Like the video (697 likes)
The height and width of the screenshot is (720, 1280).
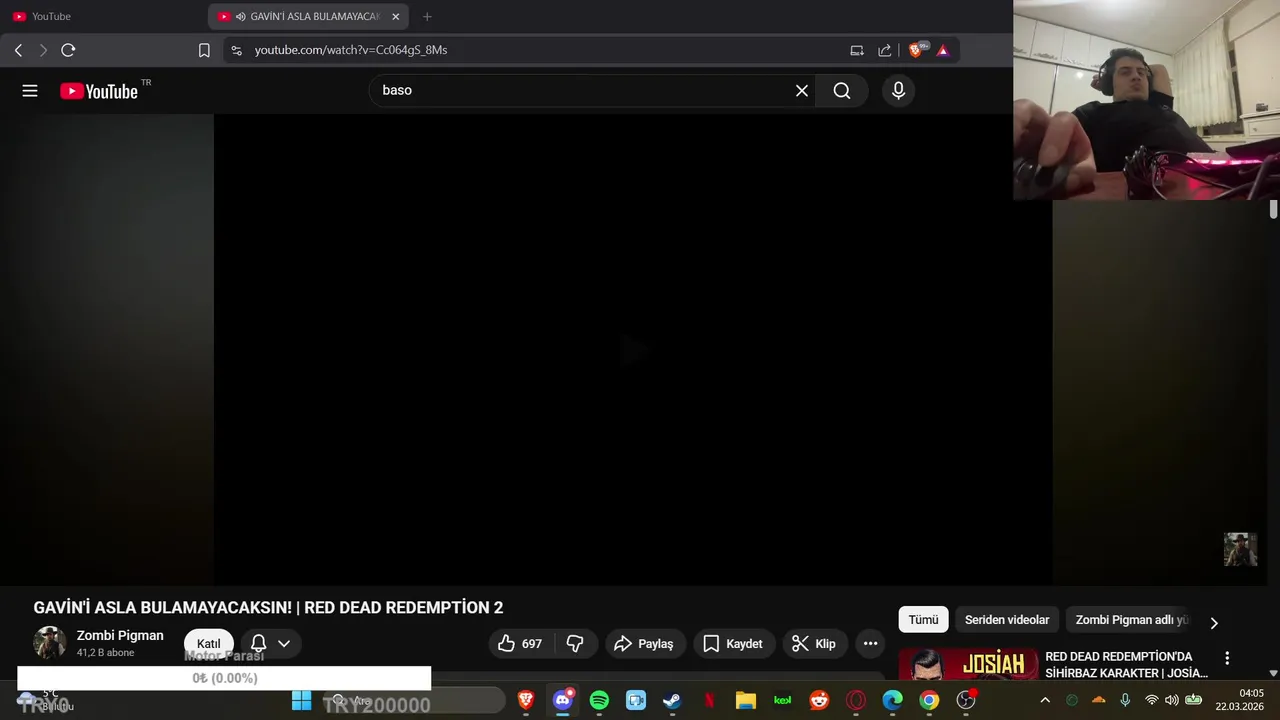(519, 644)
